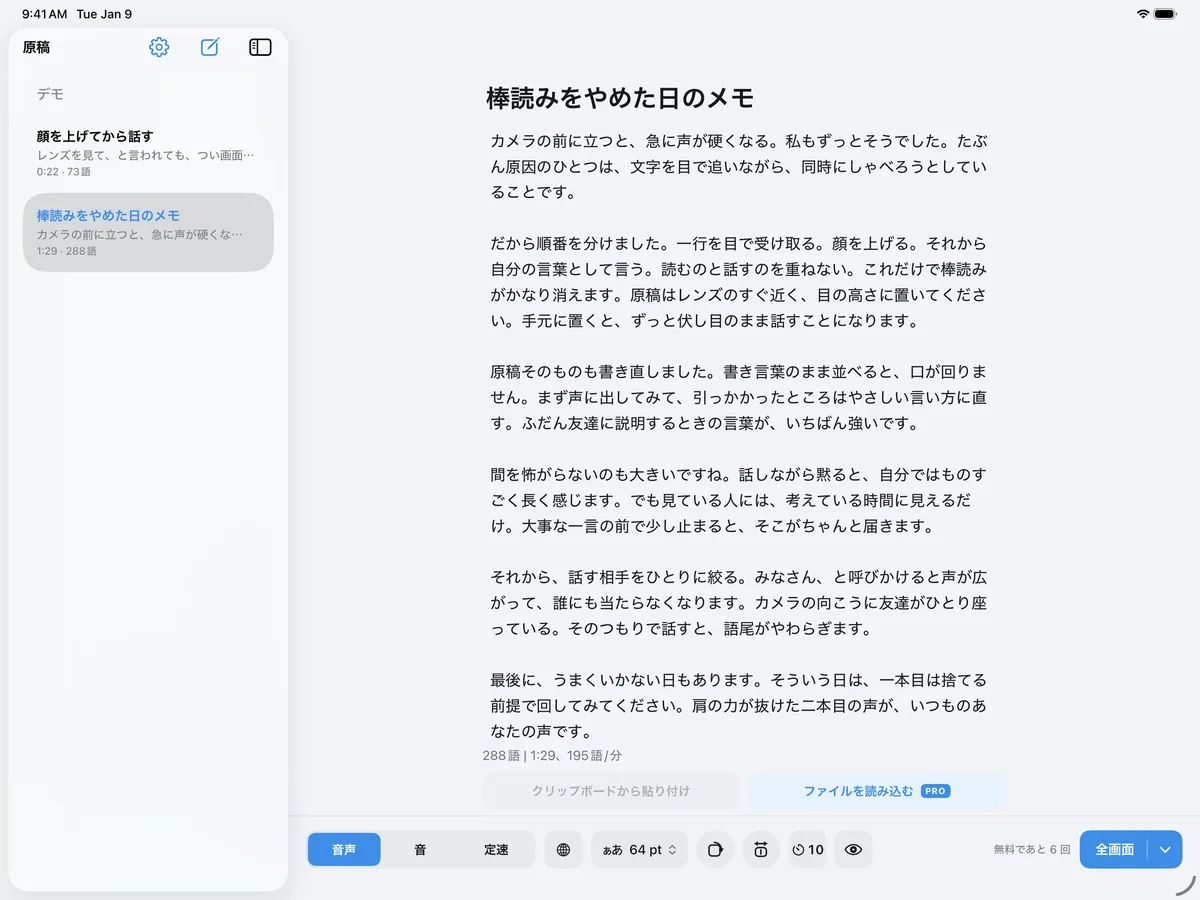Viewport: 1200px width, 900px height.
Task: Open the 64 pt font size picker
Action: click(639, 850)
